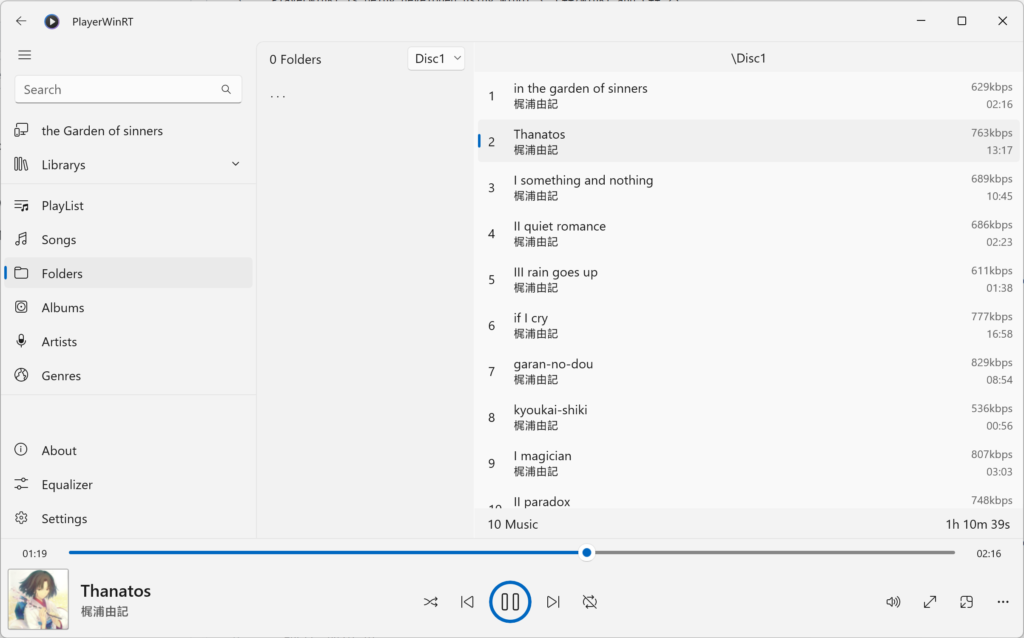Click the Genres icon in sidebar
The height and width of the screenshot is (638, 1024).
22,375
